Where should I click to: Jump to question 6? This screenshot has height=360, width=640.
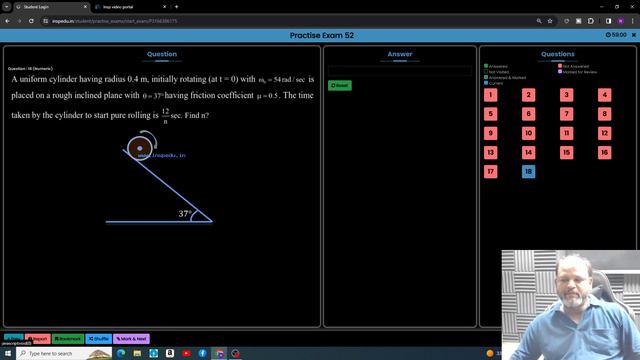529,114
